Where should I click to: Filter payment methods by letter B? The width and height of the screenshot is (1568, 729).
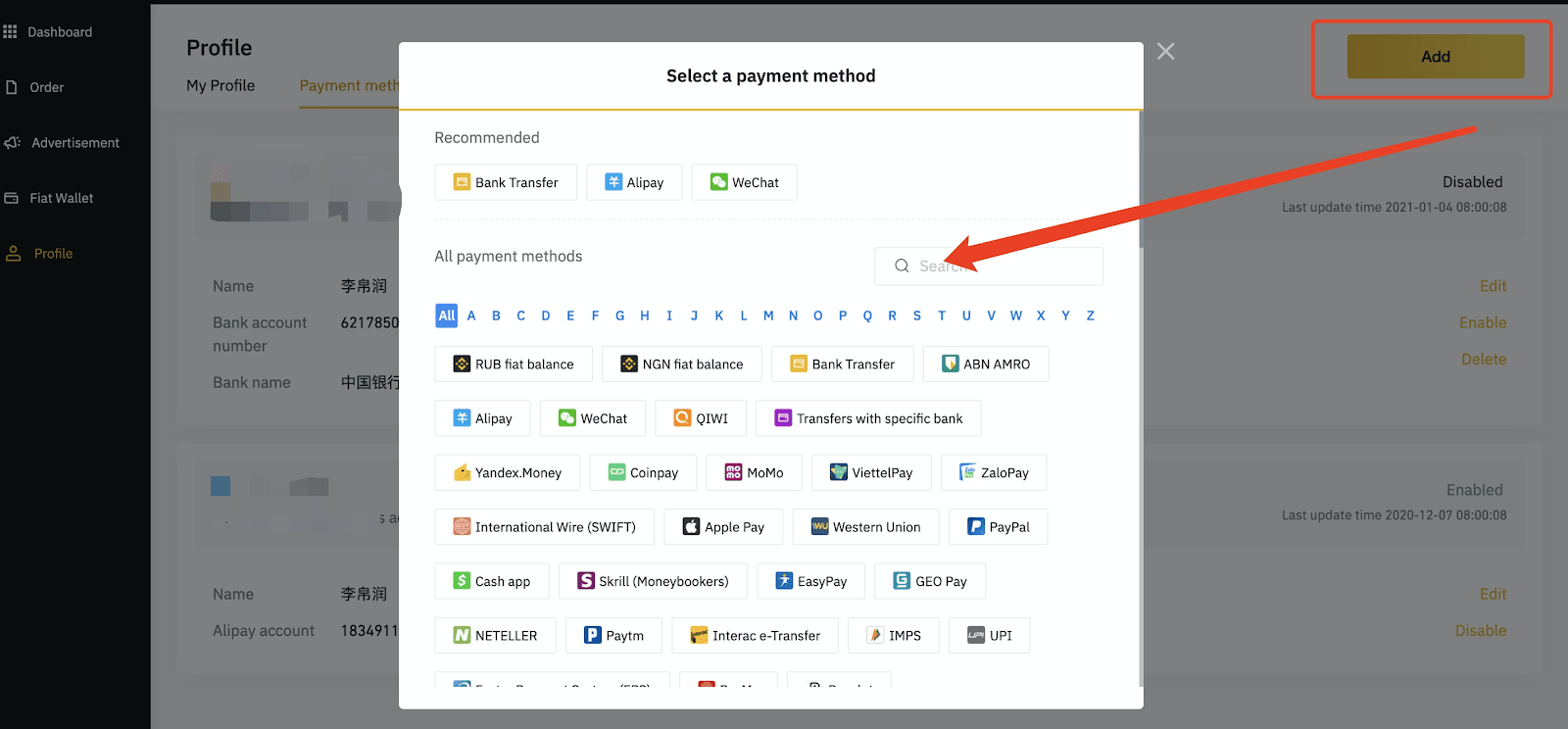[496, 316]
